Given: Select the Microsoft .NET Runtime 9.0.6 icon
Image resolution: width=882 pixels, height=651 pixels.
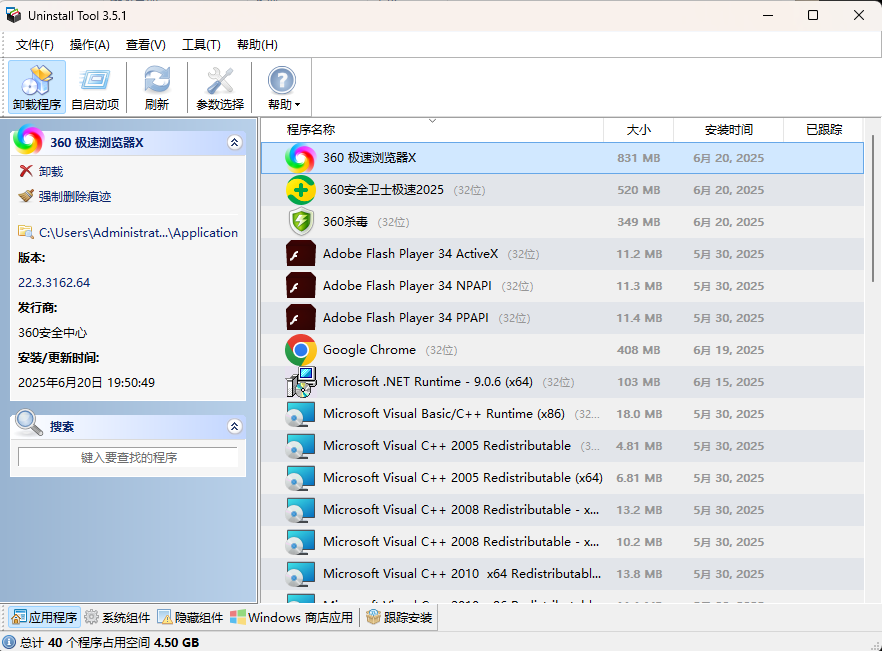Looking at the screenshot, I should (300, 382).
